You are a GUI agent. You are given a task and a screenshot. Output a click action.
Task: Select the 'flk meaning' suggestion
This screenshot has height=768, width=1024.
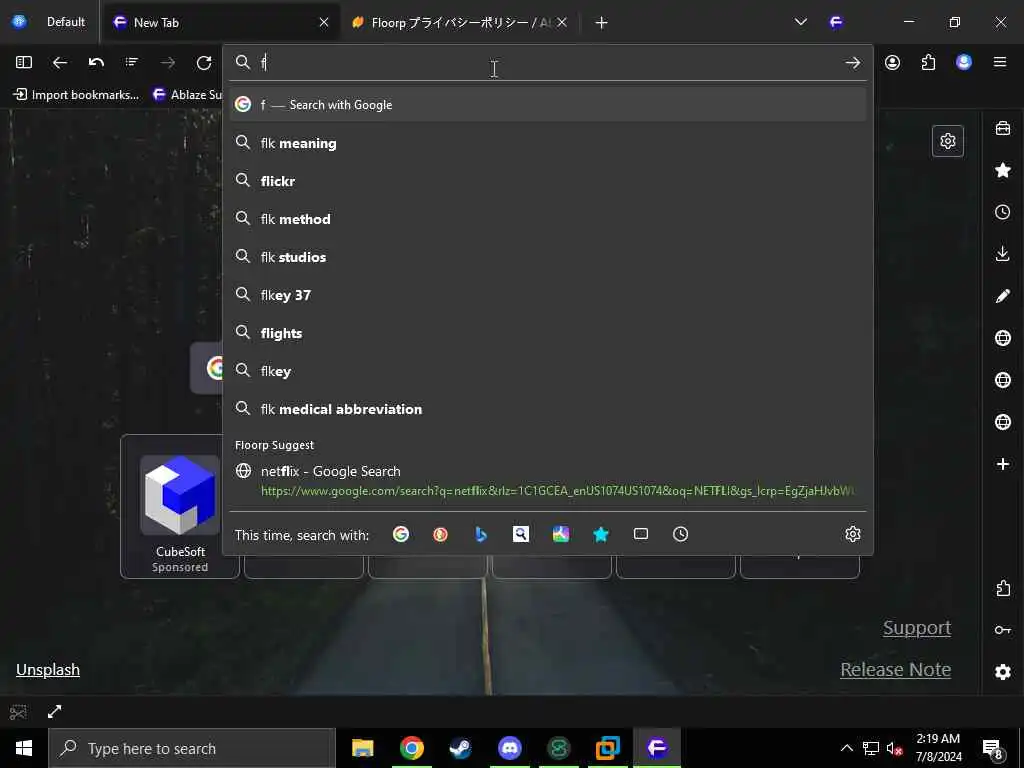[x=548, y=143]
